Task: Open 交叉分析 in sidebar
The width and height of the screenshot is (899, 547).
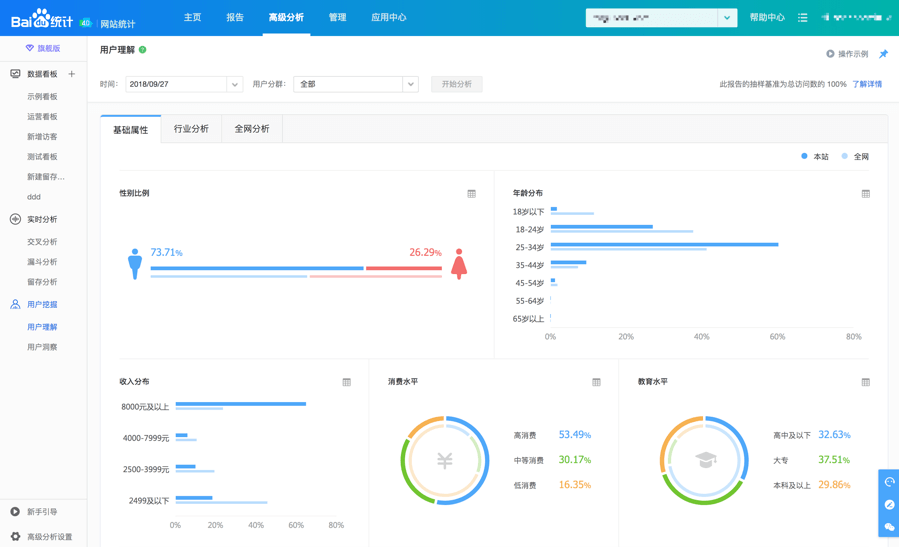Action: click(x=42, y=242)
